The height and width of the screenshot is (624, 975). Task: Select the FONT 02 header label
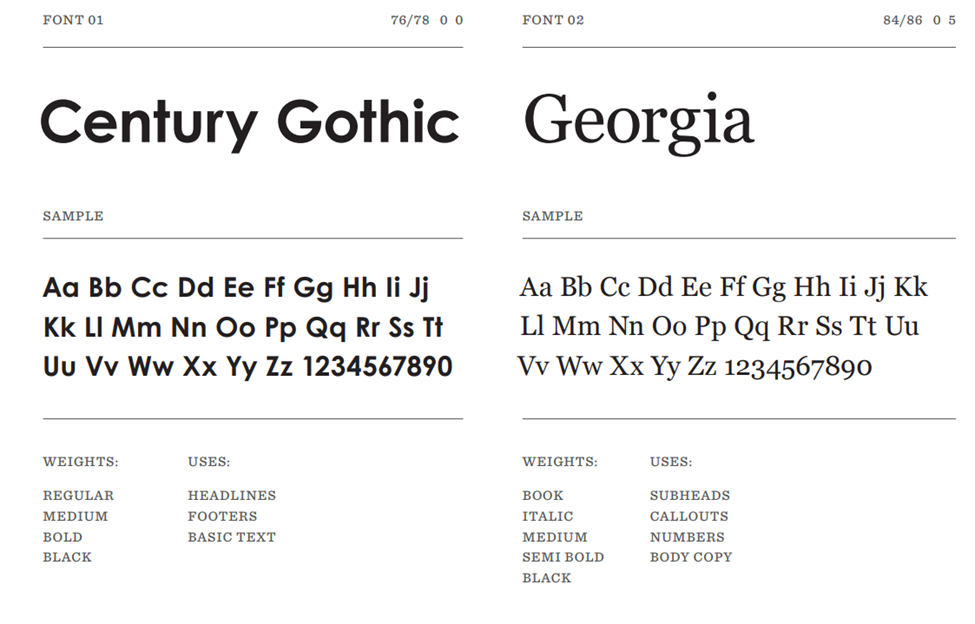coord(553,20)
